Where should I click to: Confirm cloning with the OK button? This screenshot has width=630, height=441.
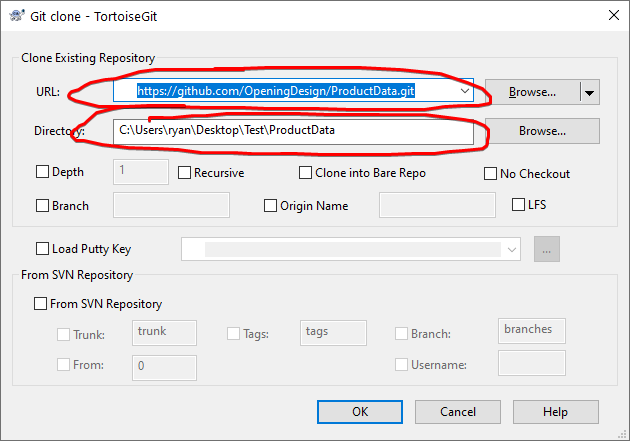(360, 412)
